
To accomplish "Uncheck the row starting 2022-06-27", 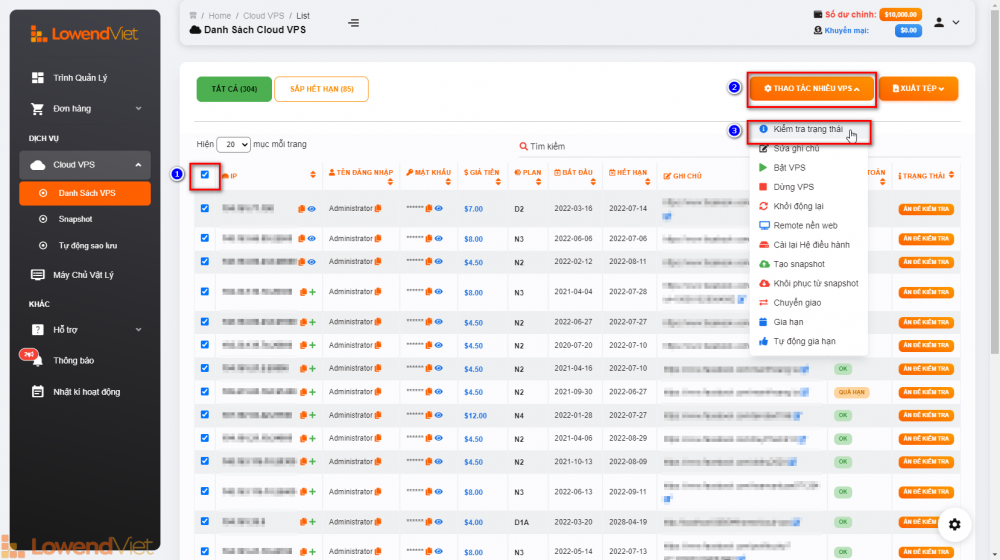I will (x=205, y=321).
